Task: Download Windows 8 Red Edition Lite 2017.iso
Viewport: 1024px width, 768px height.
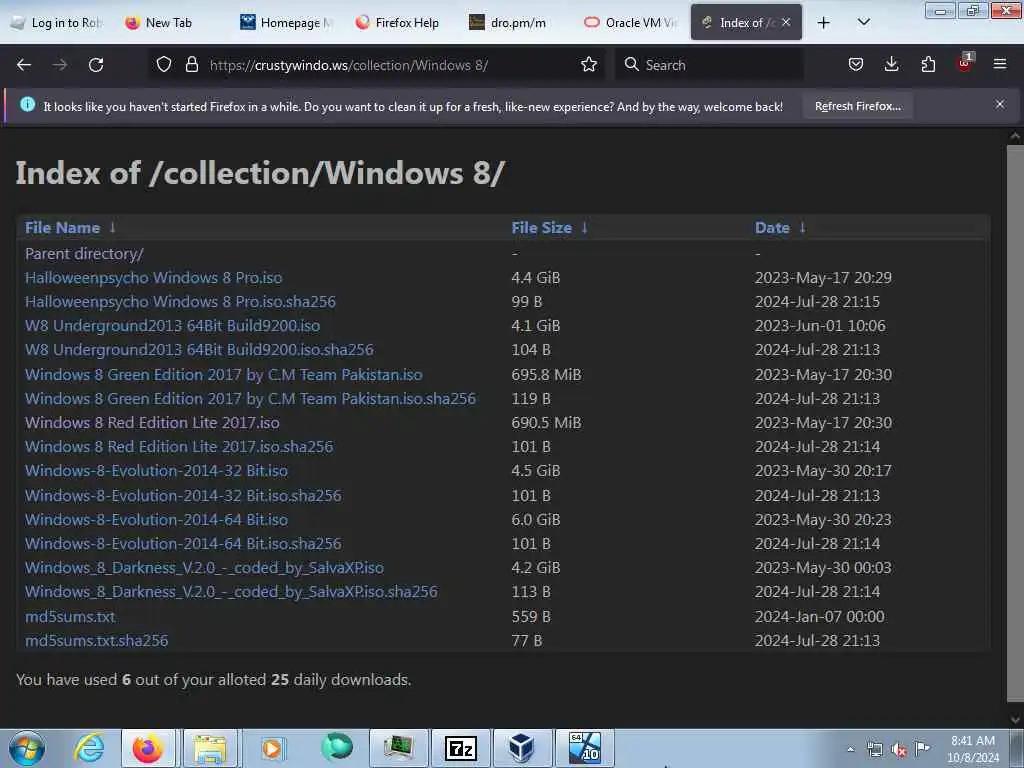Action: click(152, 423)
